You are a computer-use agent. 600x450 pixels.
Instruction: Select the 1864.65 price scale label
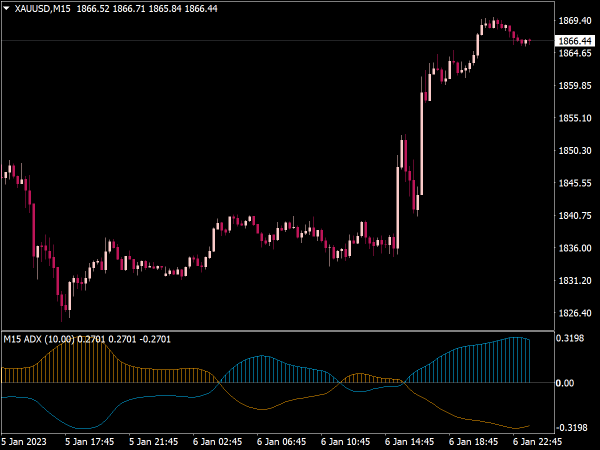tap(575, 53)
